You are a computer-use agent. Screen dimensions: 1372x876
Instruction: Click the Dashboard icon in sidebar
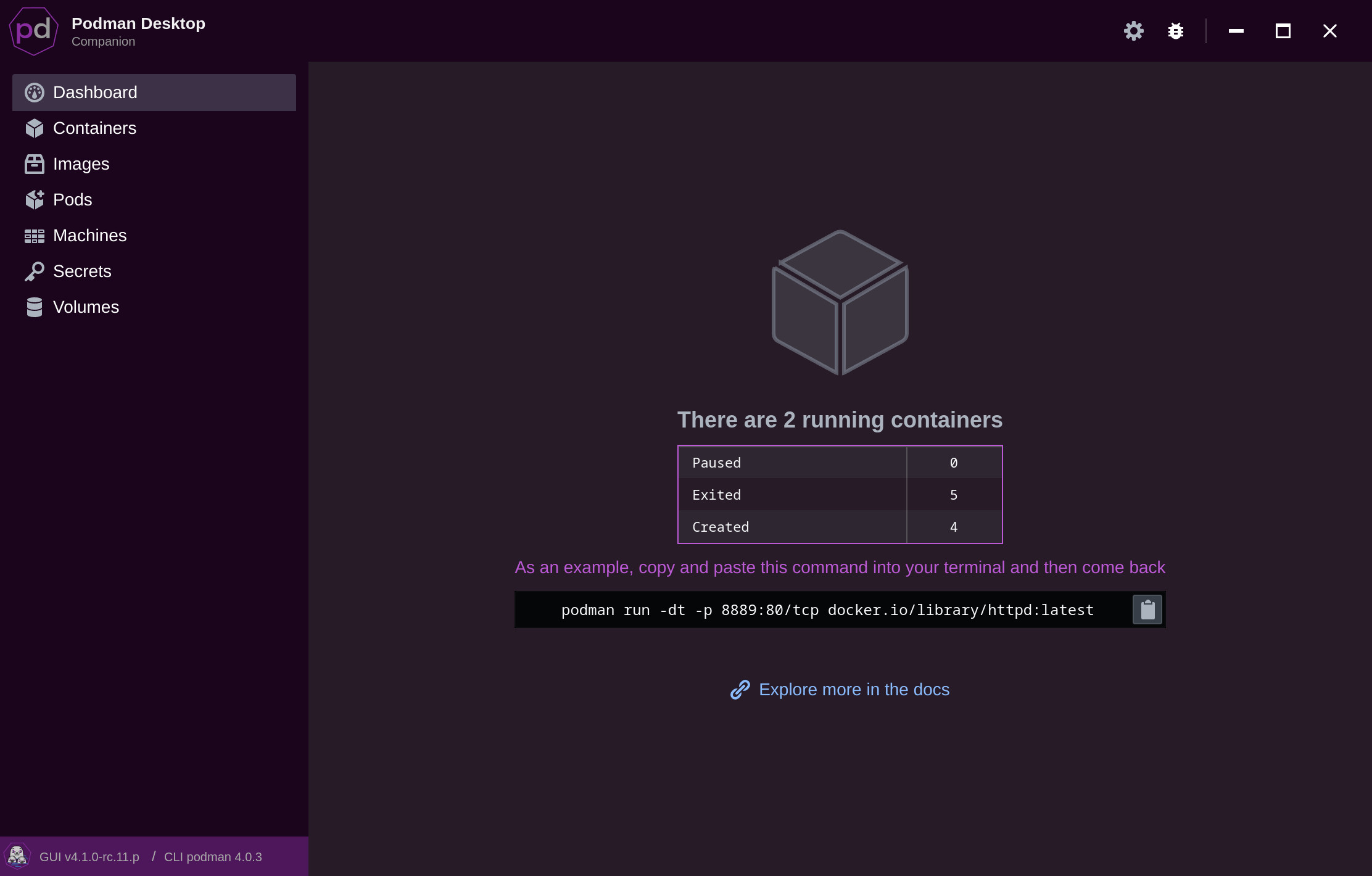tap(34, 92)
